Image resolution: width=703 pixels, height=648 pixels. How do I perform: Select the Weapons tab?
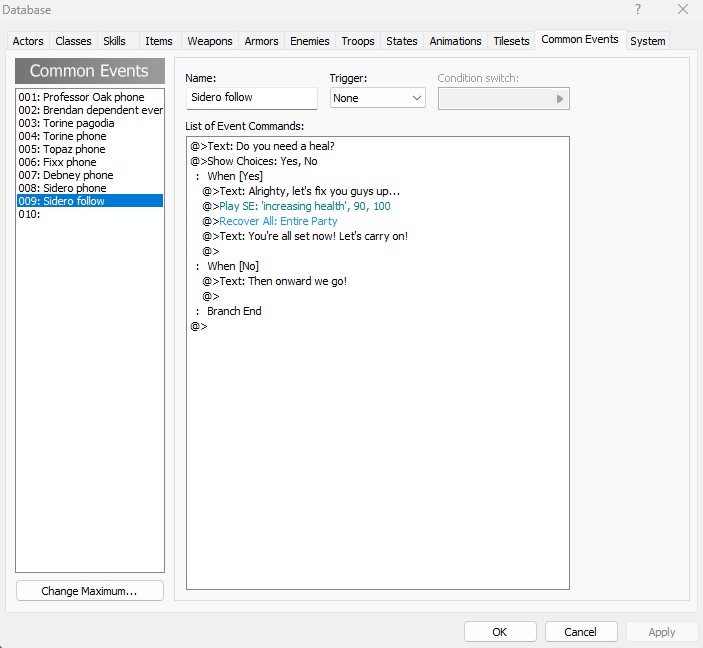[x=210, y=41]
